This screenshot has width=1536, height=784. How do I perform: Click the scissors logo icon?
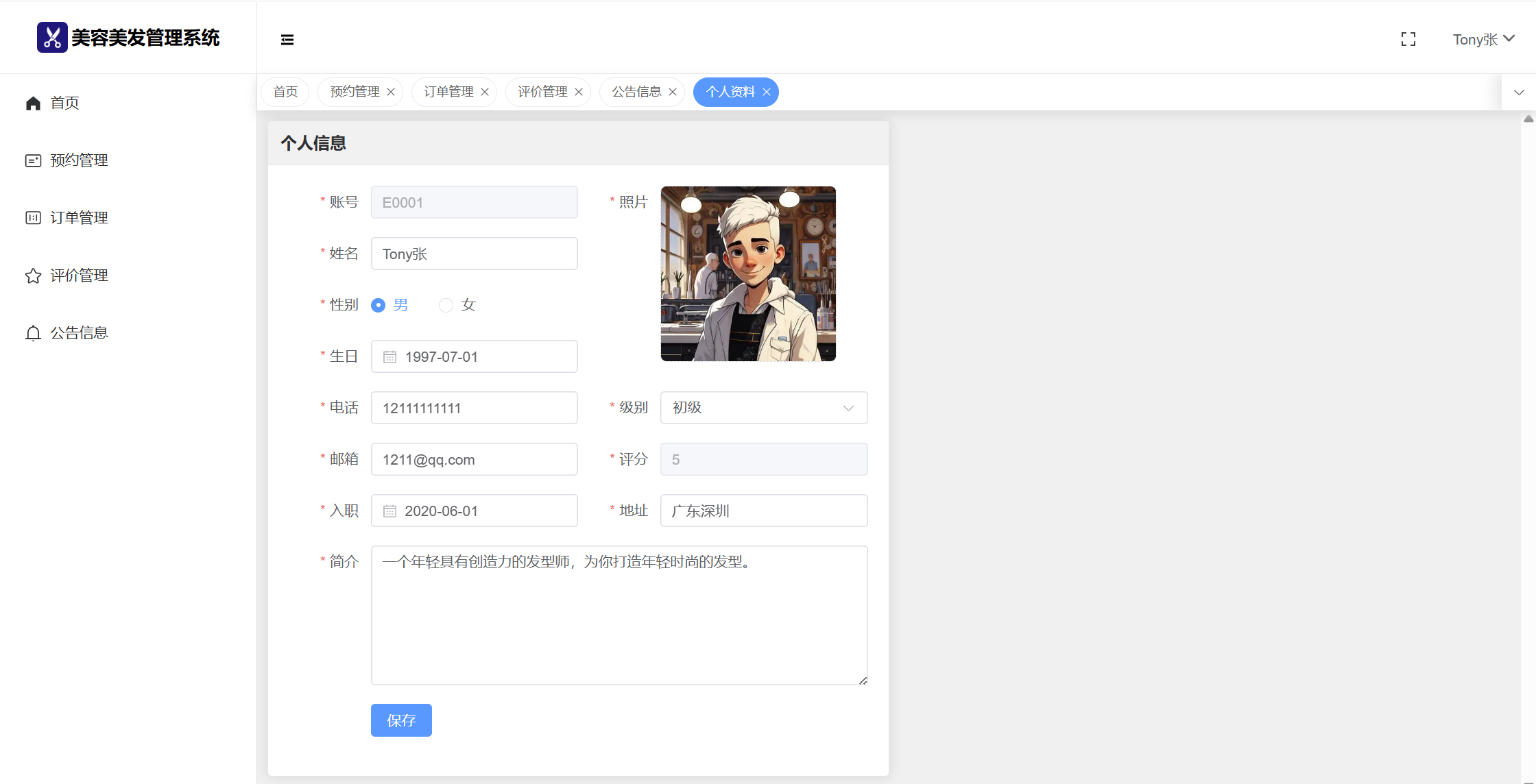(x=52, y=38)
